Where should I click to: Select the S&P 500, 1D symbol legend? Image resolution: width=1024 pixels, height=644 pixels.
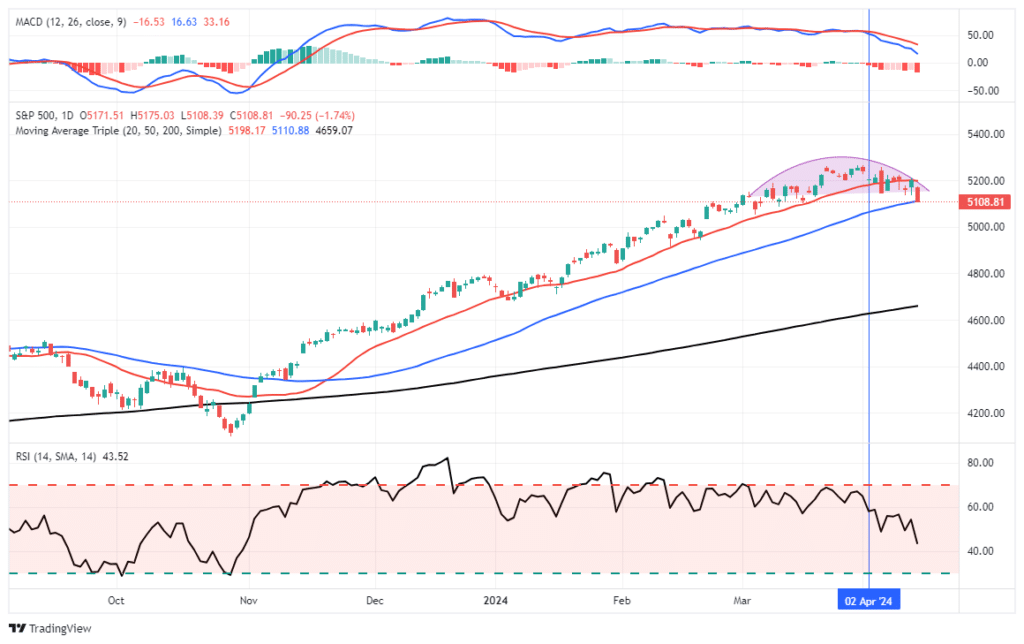tap(44, 116)
